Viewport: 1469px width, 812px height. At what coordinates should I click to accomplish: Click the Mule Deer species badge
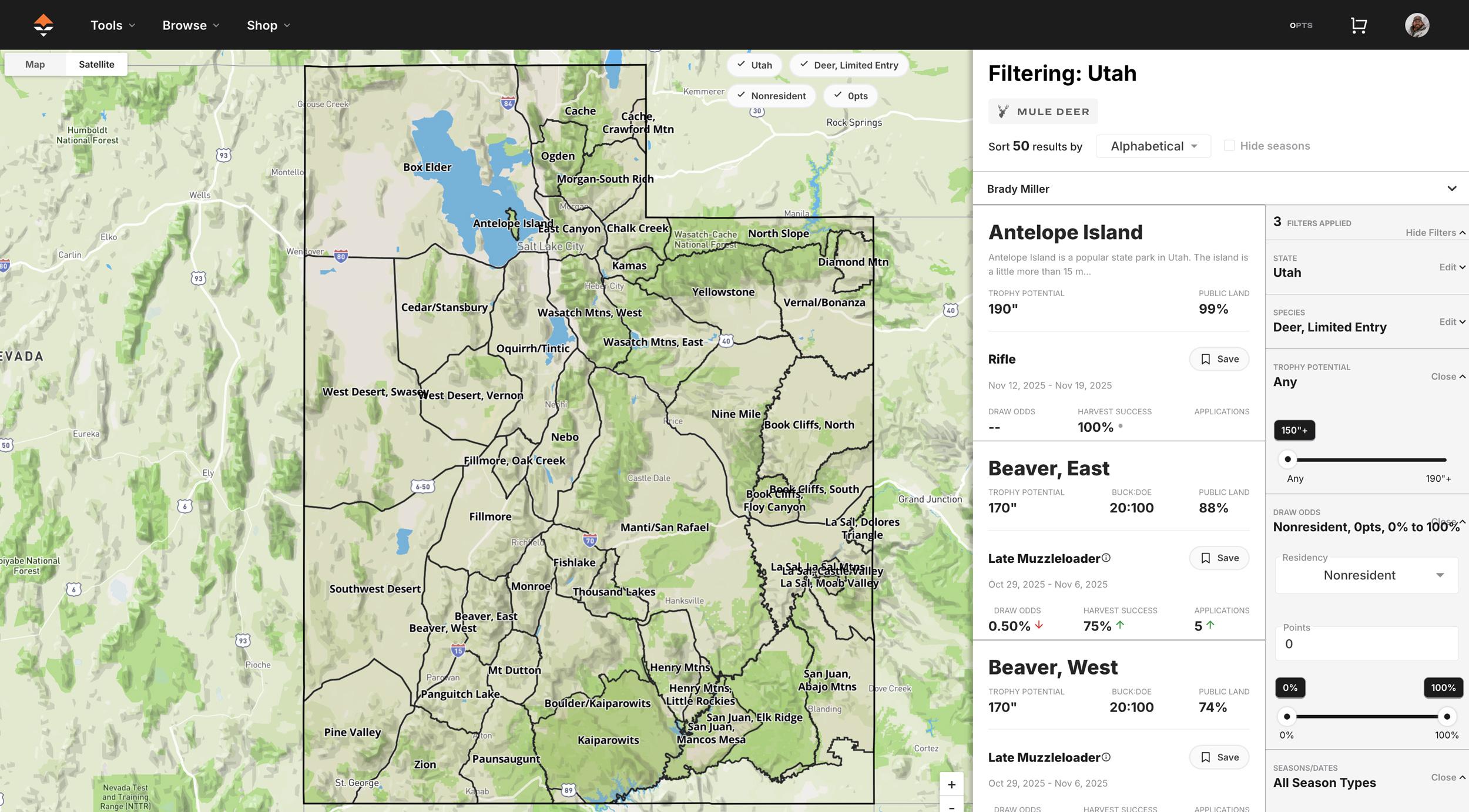click(x=1043, y=111)
